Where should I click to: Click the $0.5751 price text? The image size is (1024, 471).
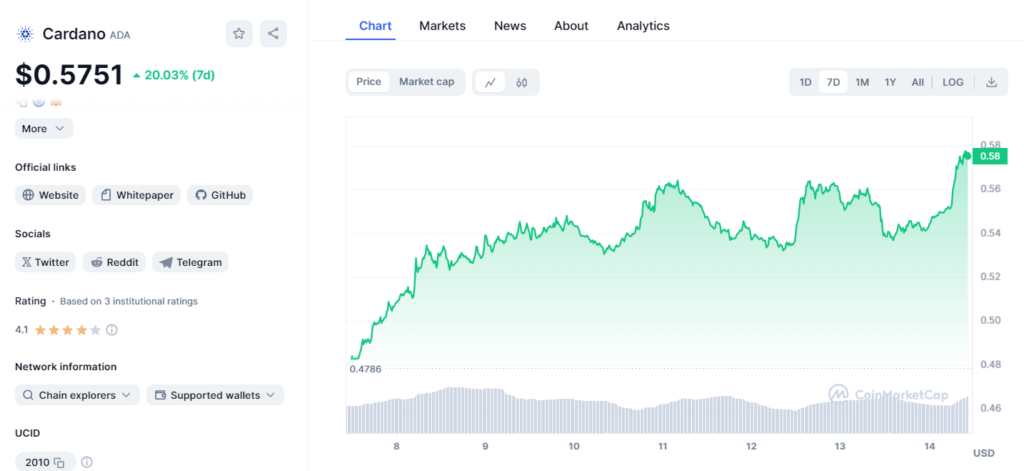(69, 74)
